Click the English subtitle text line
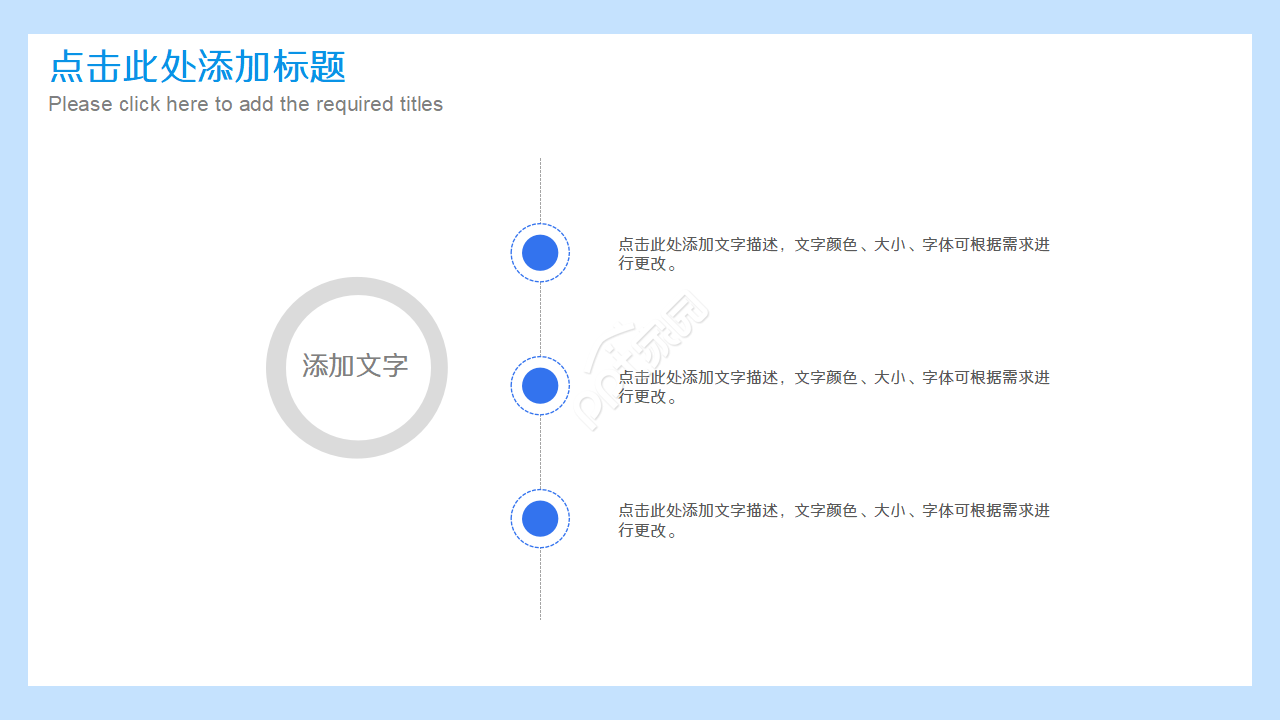The height and width of the screenshot is (720, 1280). [x=245, y=104]
